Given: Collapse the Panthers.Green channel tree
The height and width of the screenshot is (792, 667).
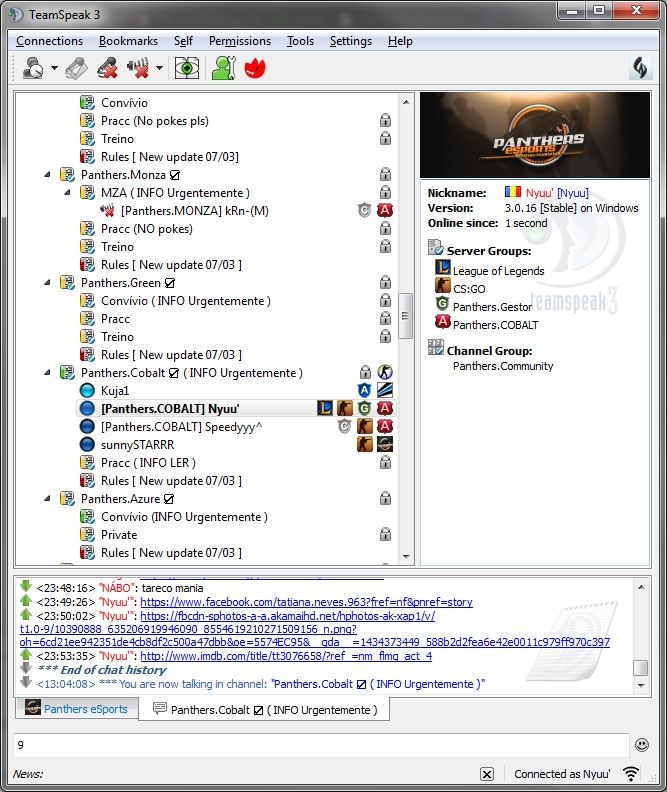Looking at the screenshot, I should click(x=48, y=283).
